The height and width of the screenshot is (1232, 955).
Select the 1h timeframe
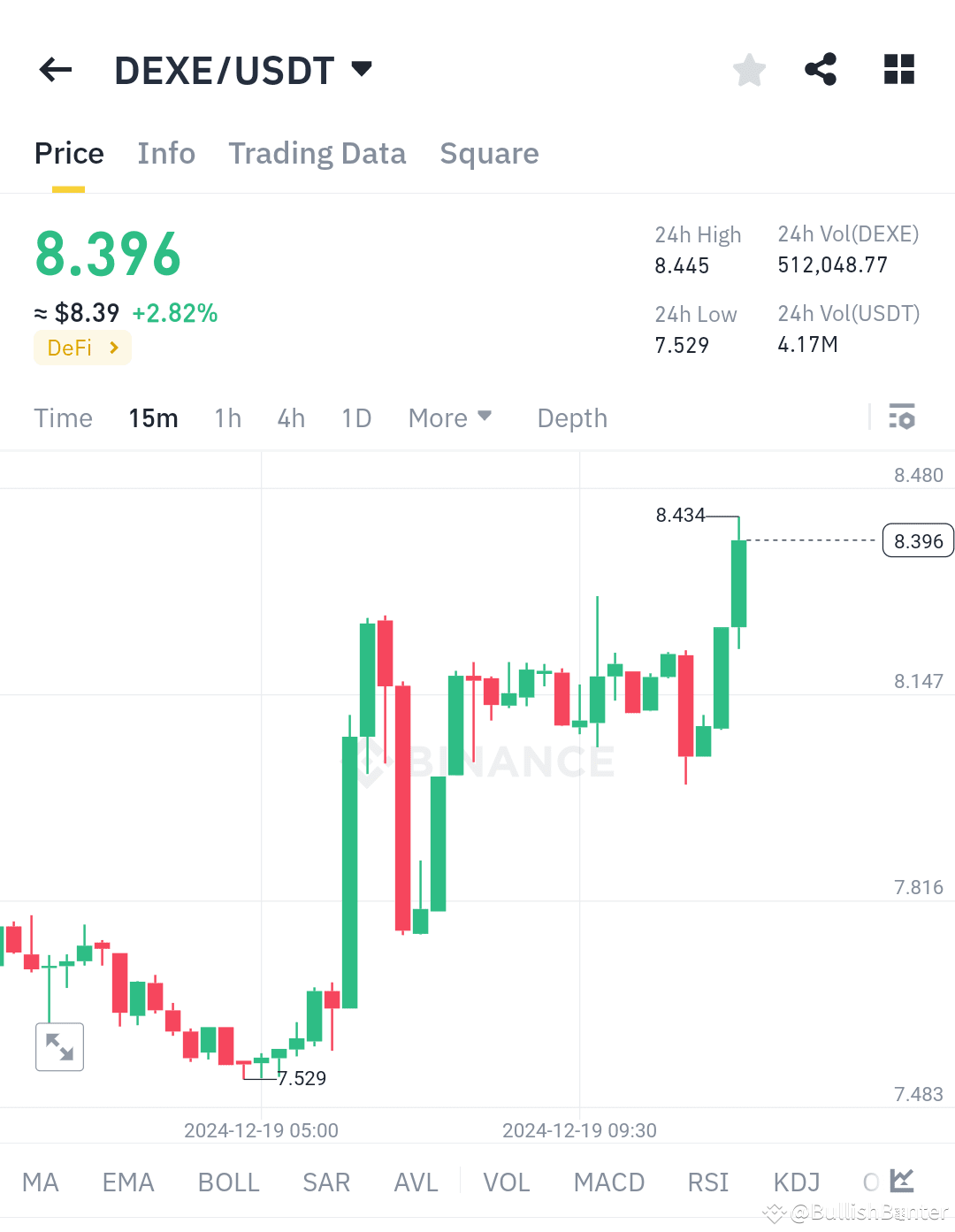click(x=227, y=417)
